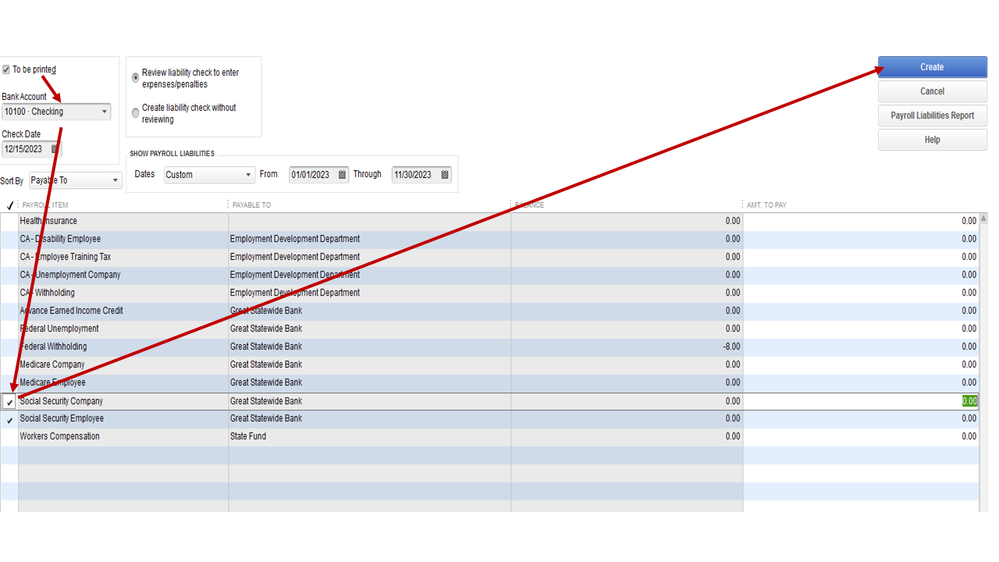Viewport: 999px width, 562px height.
Task: Edit Social Security Company amount to pay
Action: (860, 401)
